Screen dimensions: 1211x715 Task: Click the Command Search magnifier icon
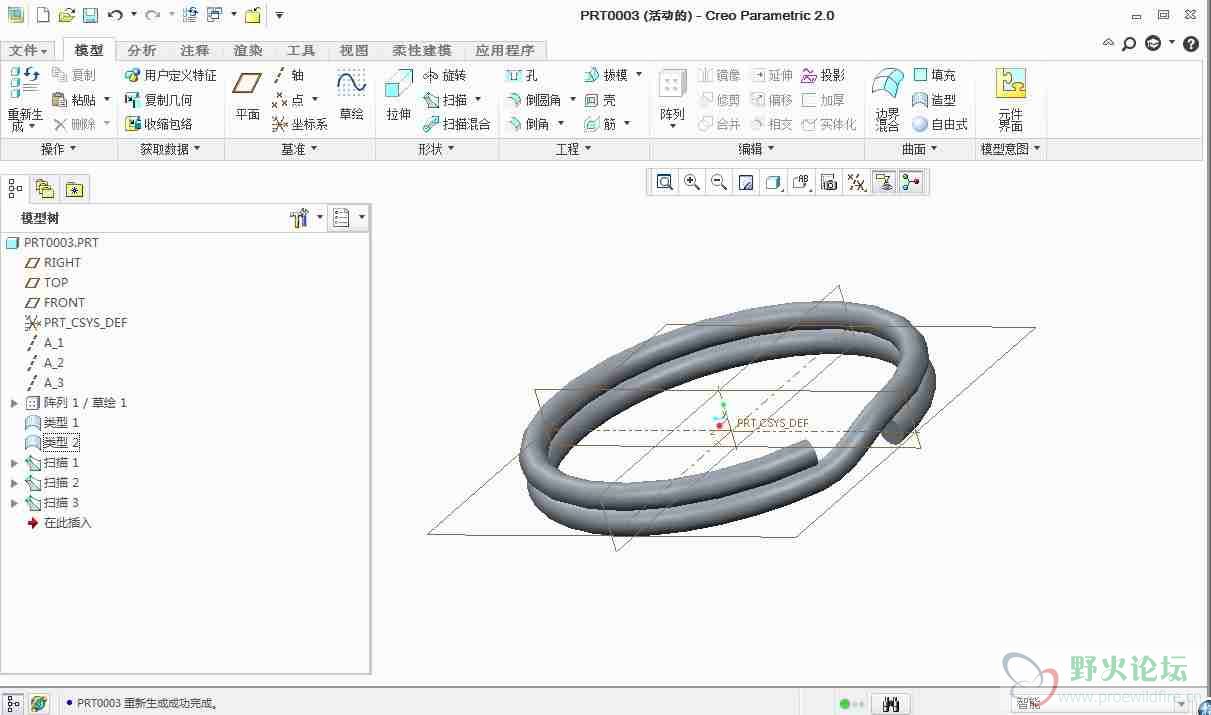(x=1129, y=43)
